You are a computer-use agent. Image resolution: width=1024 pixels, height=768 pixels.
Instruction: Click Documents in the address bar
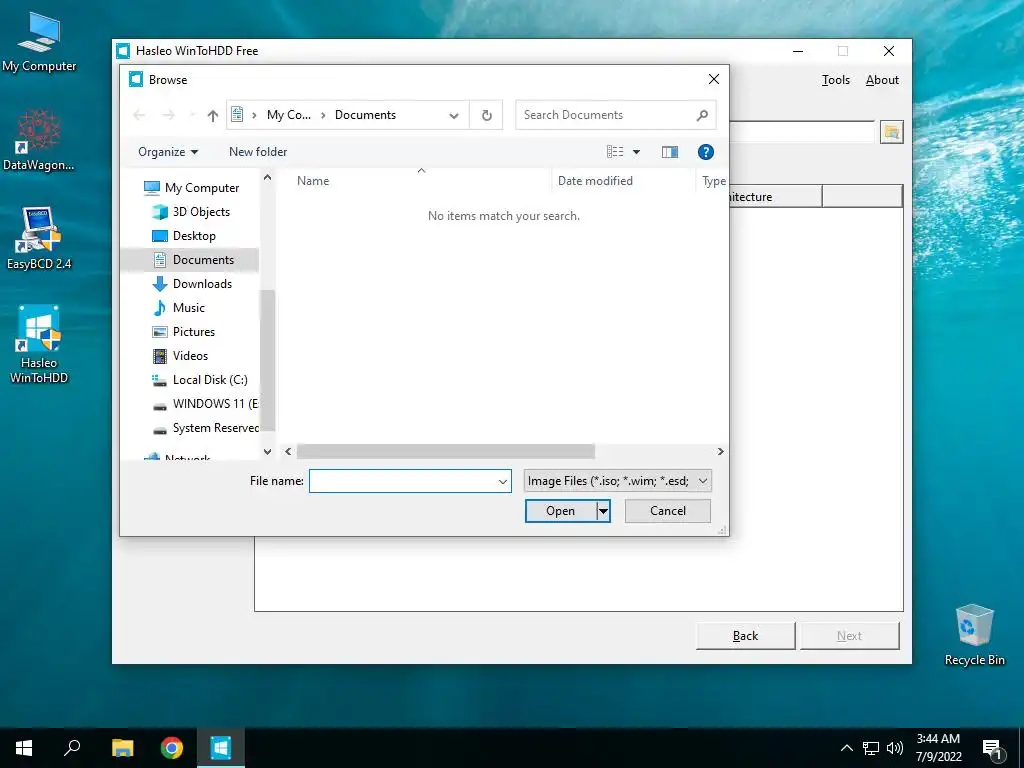(365, 116)
